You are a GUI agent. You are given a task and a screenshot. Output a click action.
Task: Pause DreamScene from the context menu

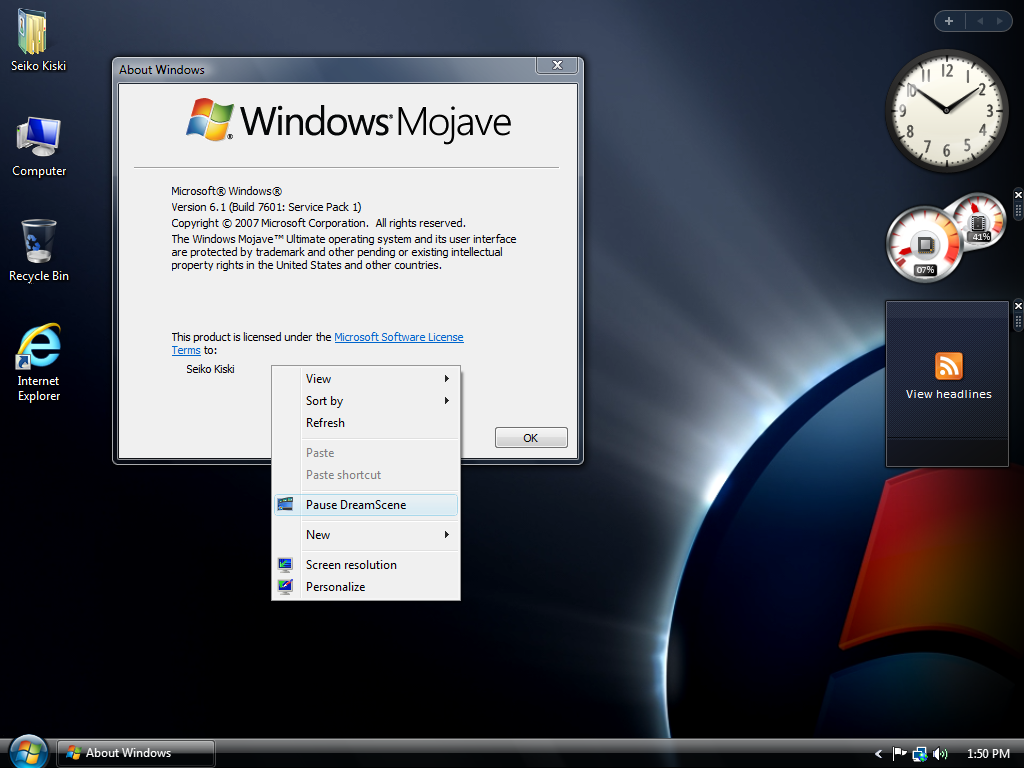pos(356,505)
